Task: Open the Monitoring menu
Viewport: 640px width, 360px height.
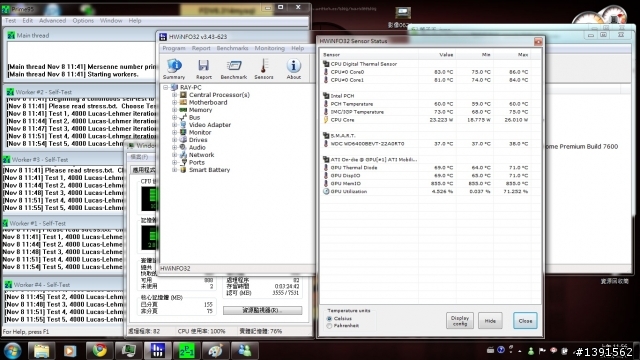Action: click(270, 48)
